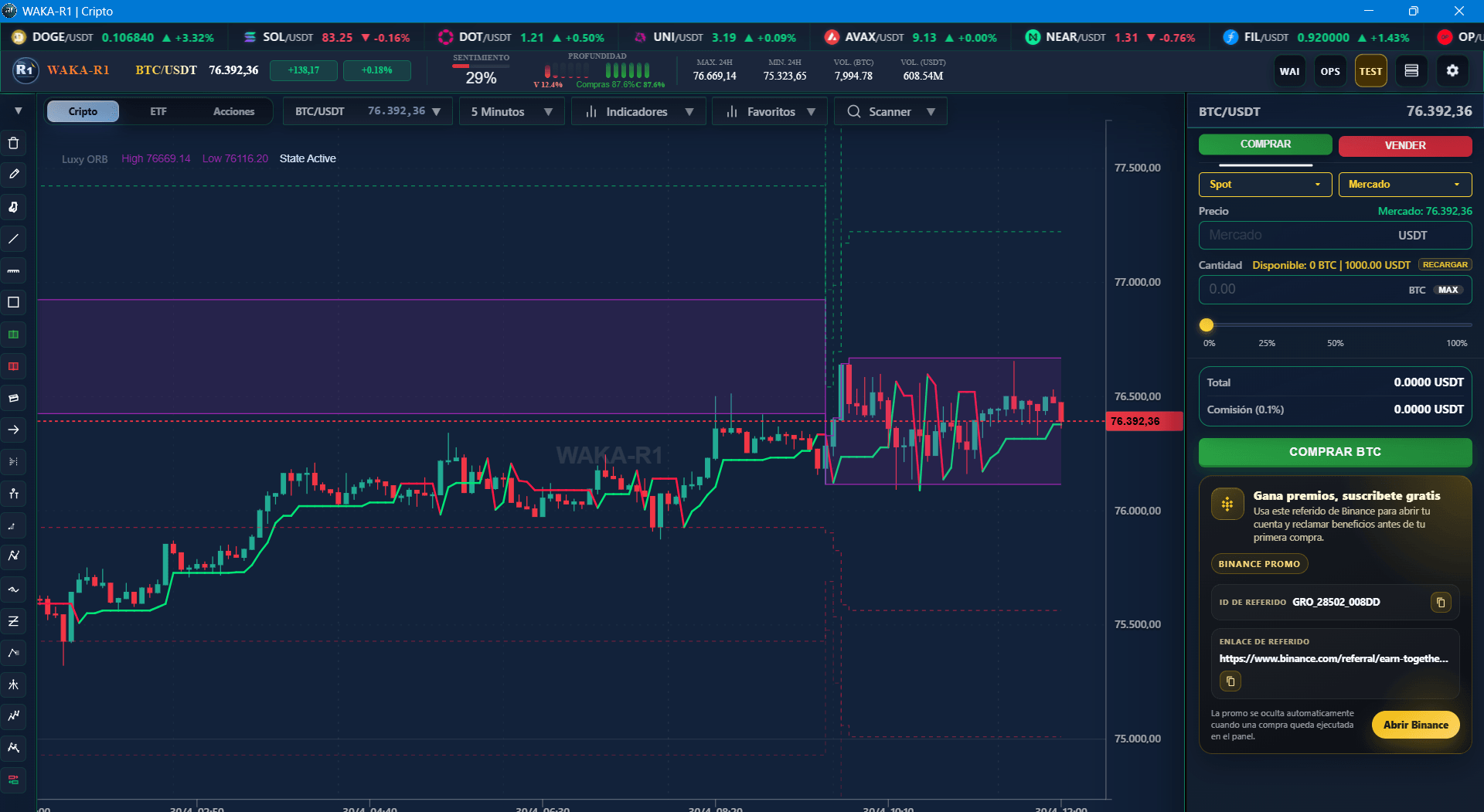
Task: Open the red-green order flow tool
Action: click(13, 780)
